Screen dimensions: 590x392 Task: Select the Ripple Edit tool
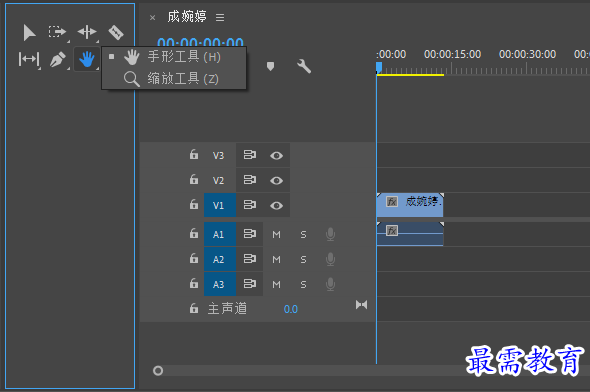[87, 32]
